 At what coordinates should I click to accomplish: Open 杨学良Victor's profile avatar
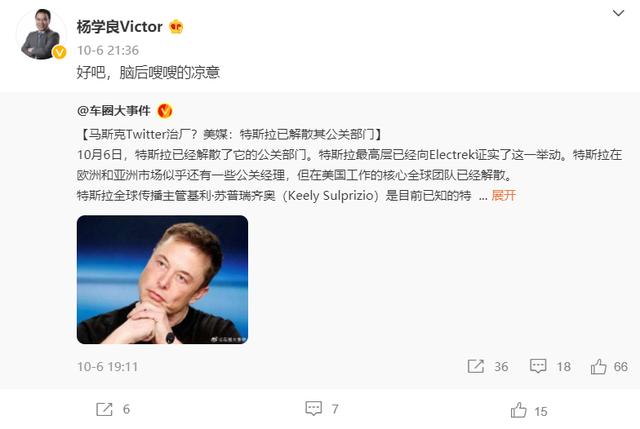(40, 35)
